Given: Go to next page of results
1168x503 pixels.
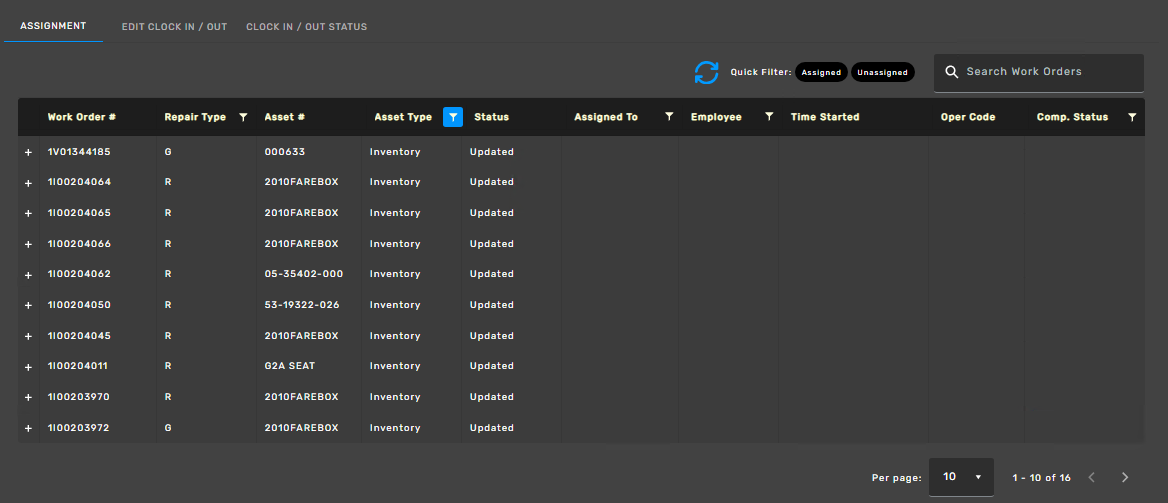Looking at the screenshot, I should pyautogui.click(x=1125, y=477).
